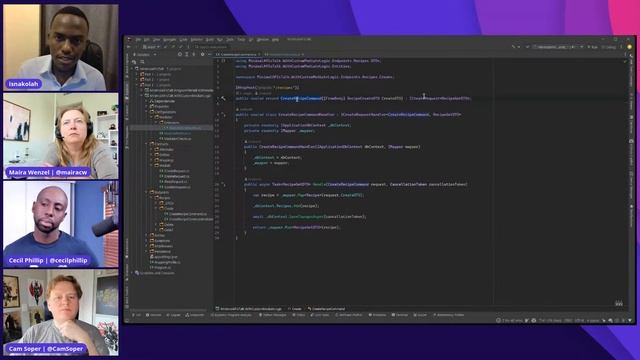640x360 pixels.
Task: Open the Git tool window button
Action: [x=136, y=315]
